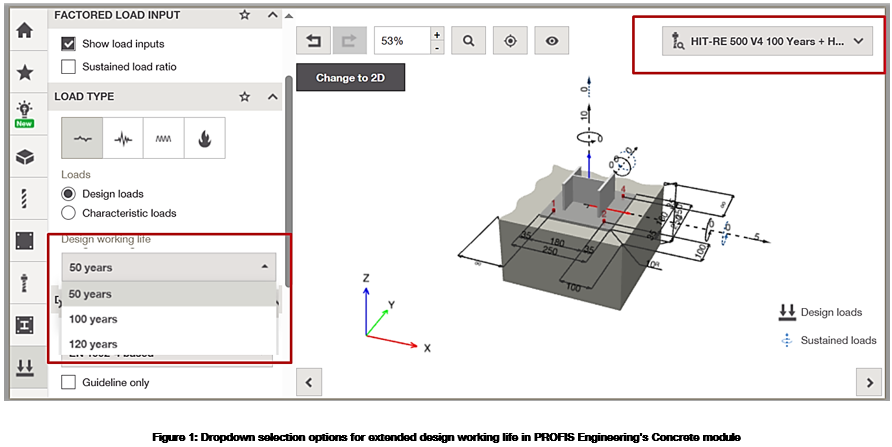
Task: Click the Design loads legend entry
Action: (820, 312)
